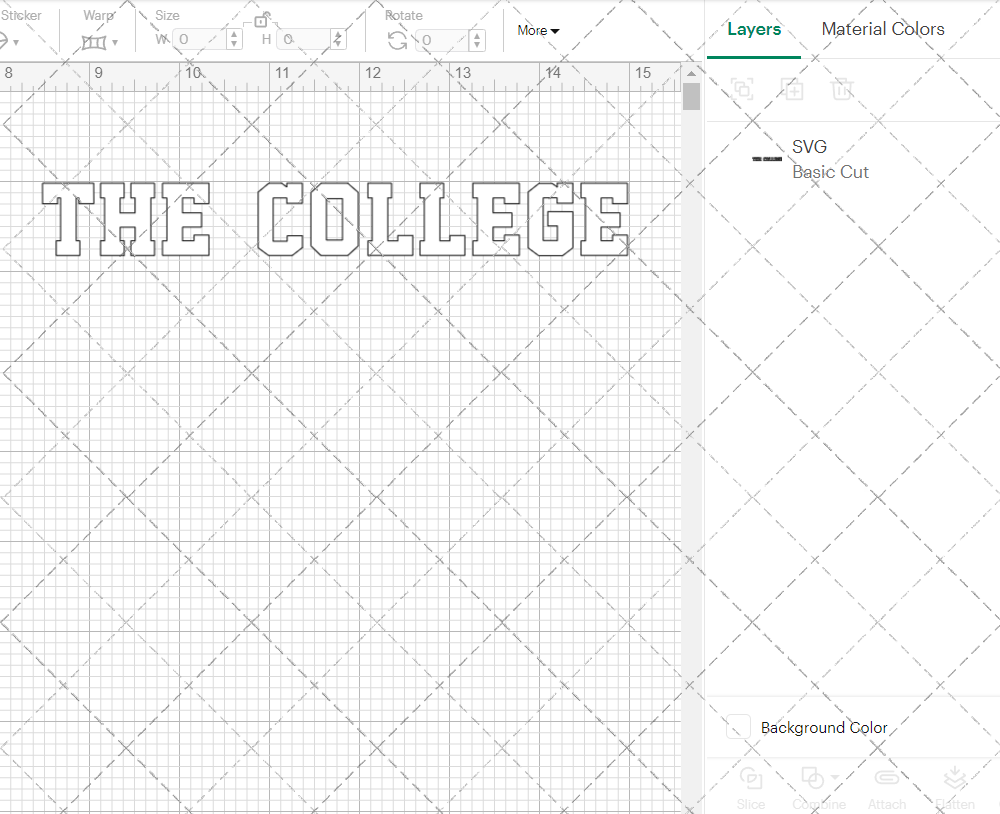The image size is (1000, 814).
Task: Click the Height size input field
Action: point(305,40)
